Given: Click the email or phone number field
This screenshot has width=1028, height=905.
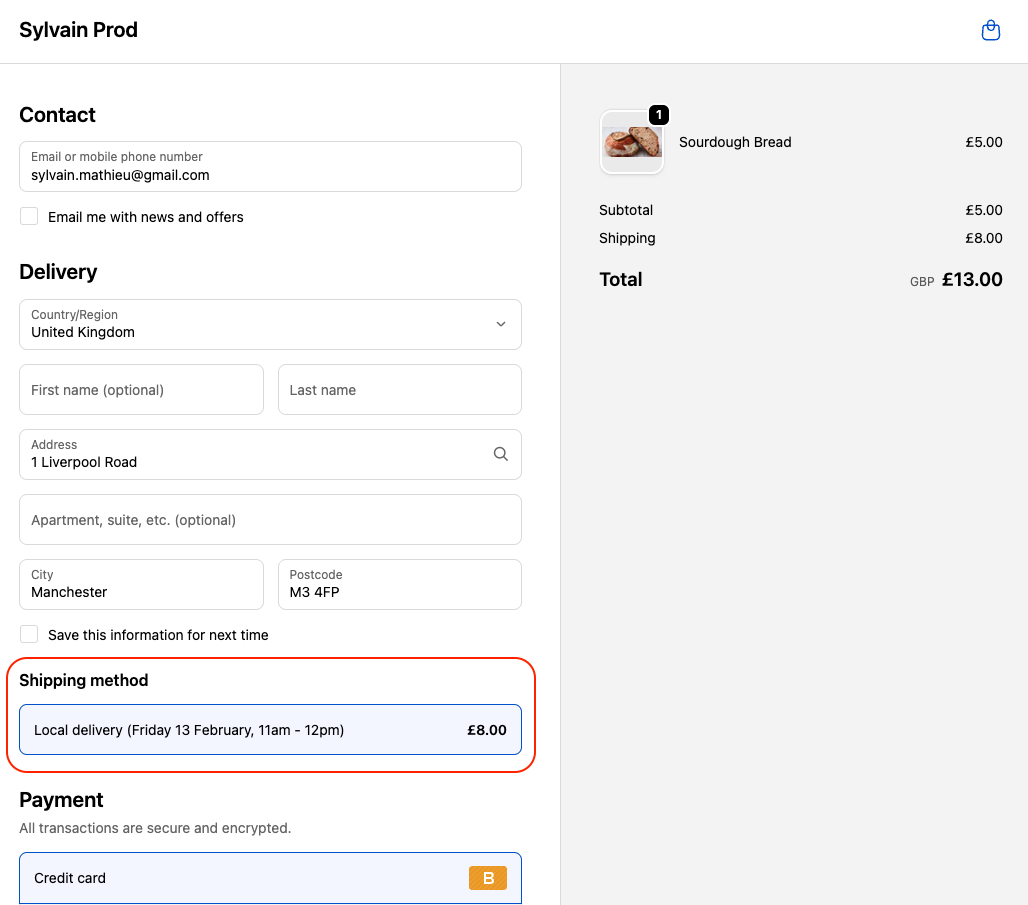Looking at the screenshot, I should click(270, 166).
